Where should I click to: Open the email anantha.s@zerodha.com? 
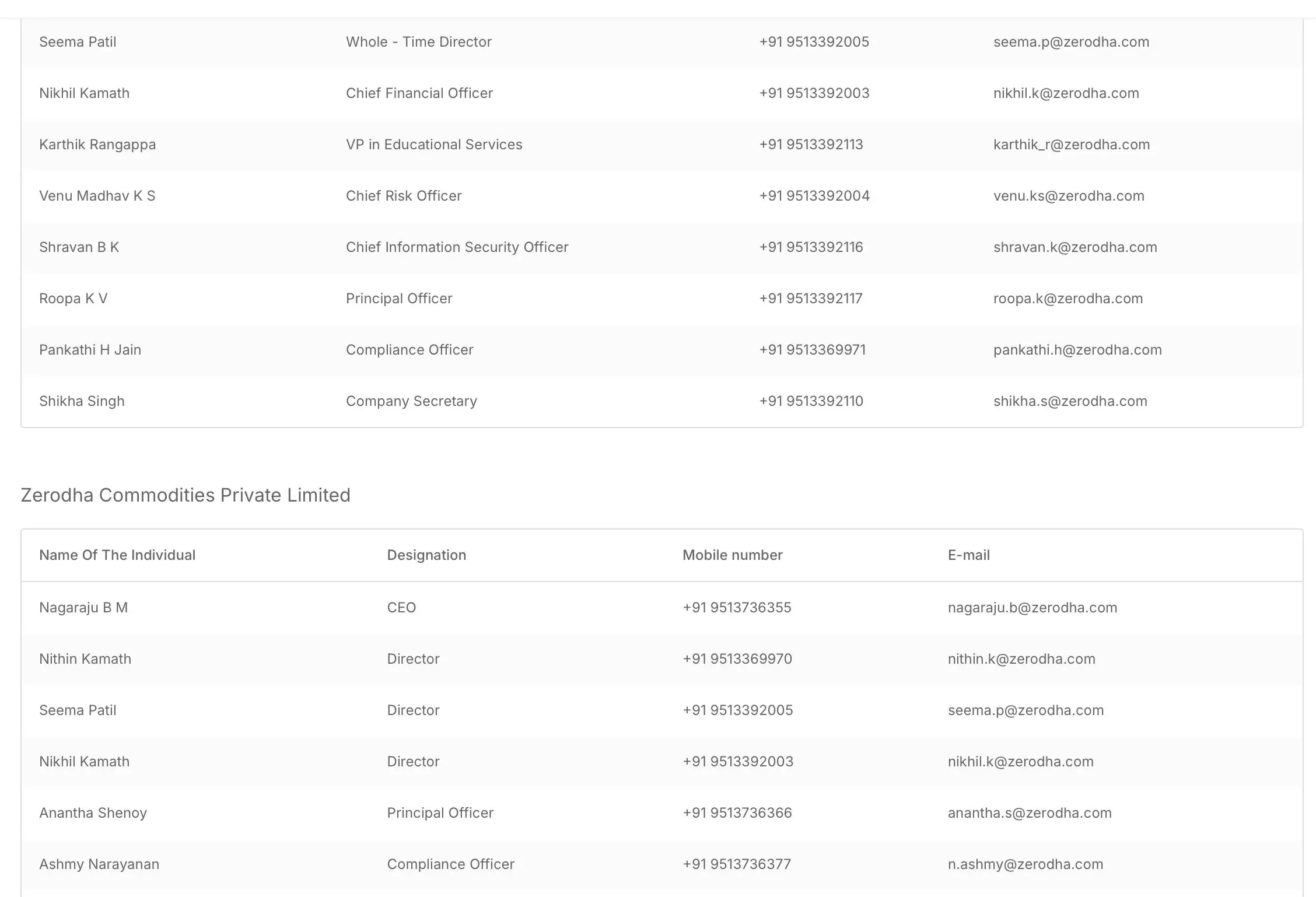pos(1030,813)
